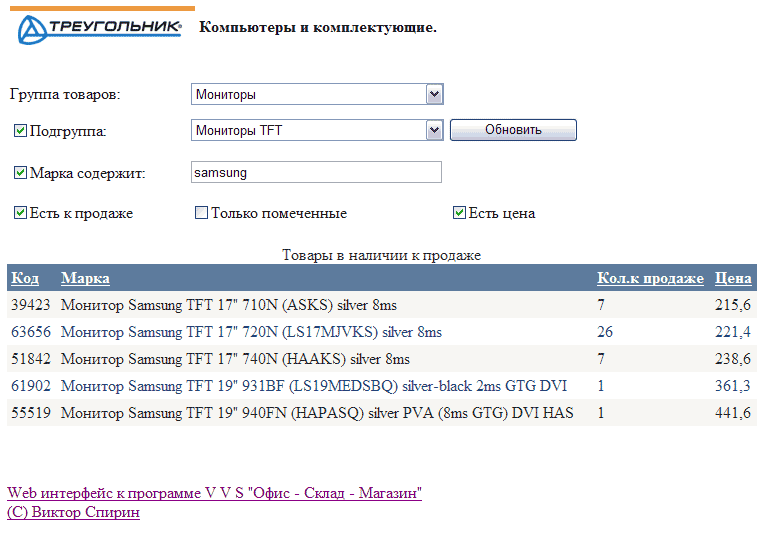Viewport: 763px width, 536px height.
Task: Sort table by the Код column header
Action: (x=25, y=278)
